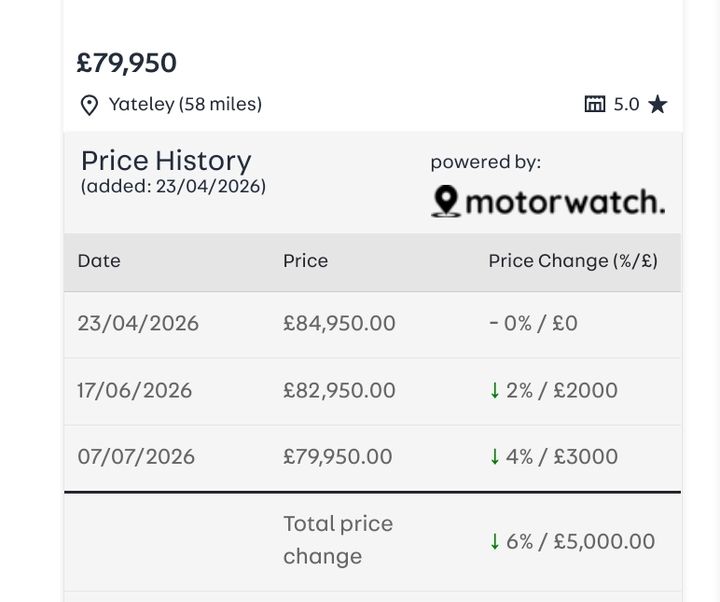
Task: Select the 17/06/2026 price history row
Action: click(x=372, y=391)
